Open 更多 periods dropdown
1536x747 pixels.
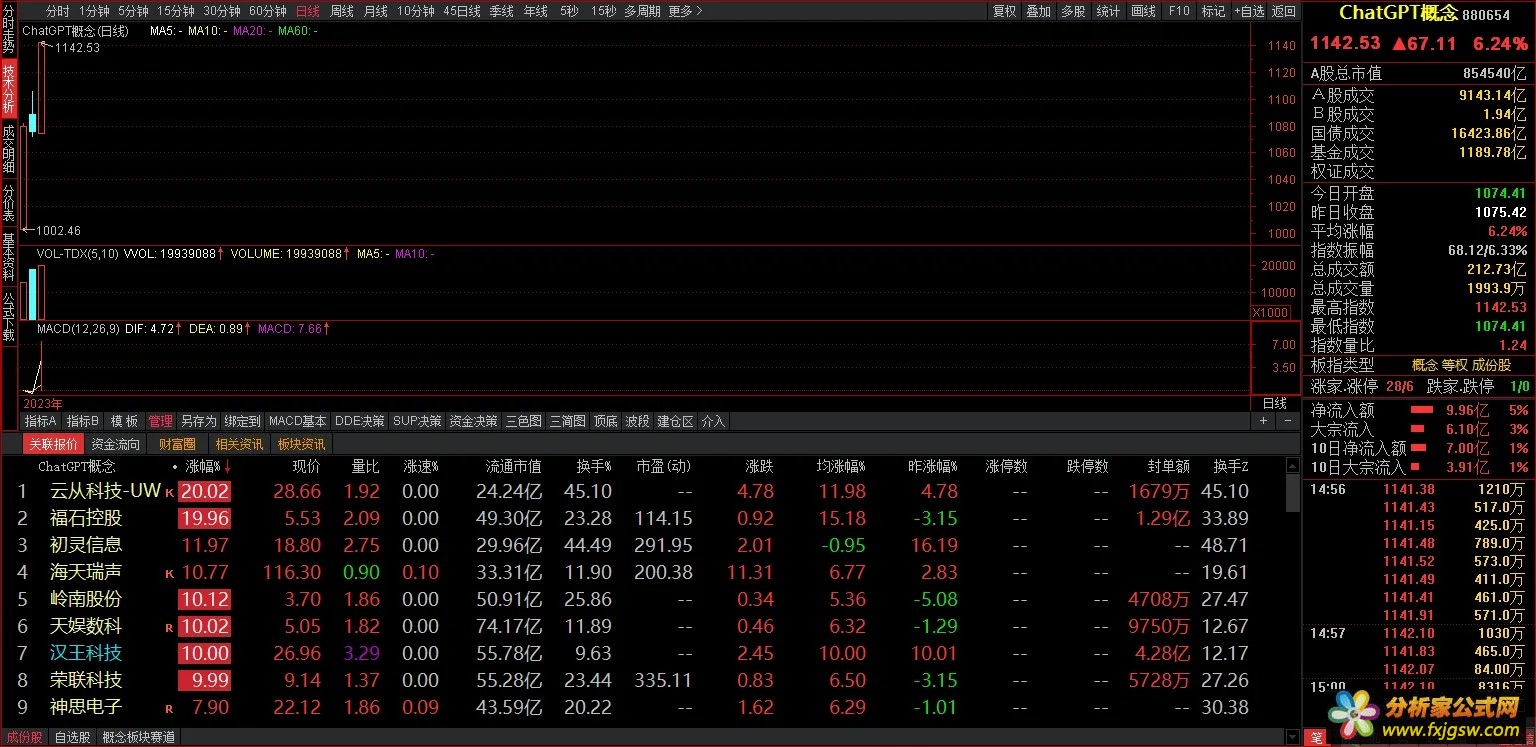coord(685,11)
